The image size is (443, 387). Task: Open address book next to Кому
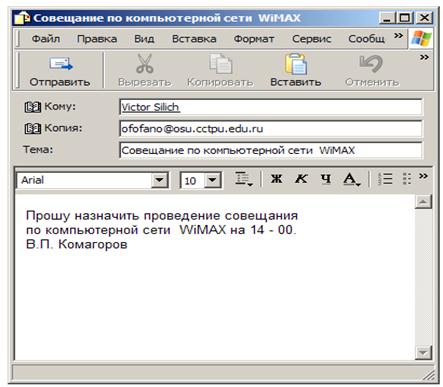pos(32,107)
